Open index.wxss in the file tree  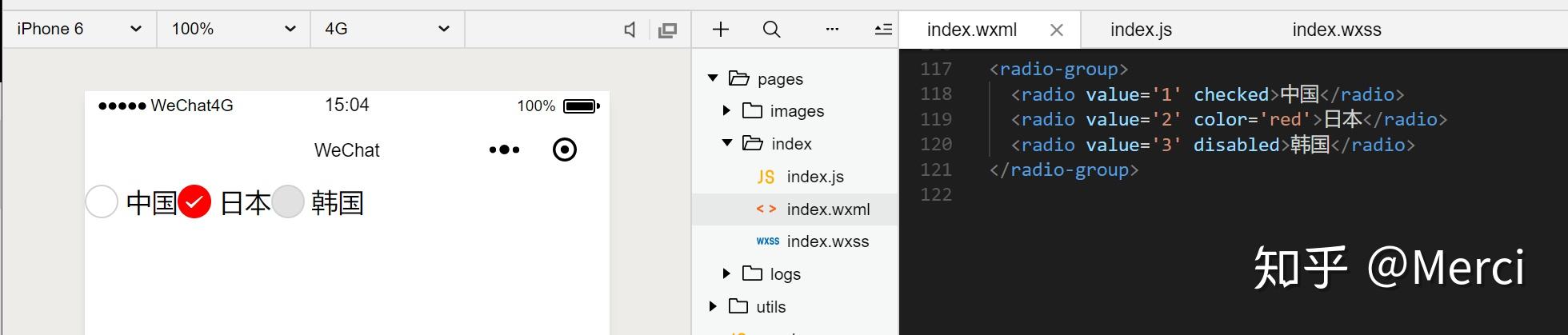827,241
